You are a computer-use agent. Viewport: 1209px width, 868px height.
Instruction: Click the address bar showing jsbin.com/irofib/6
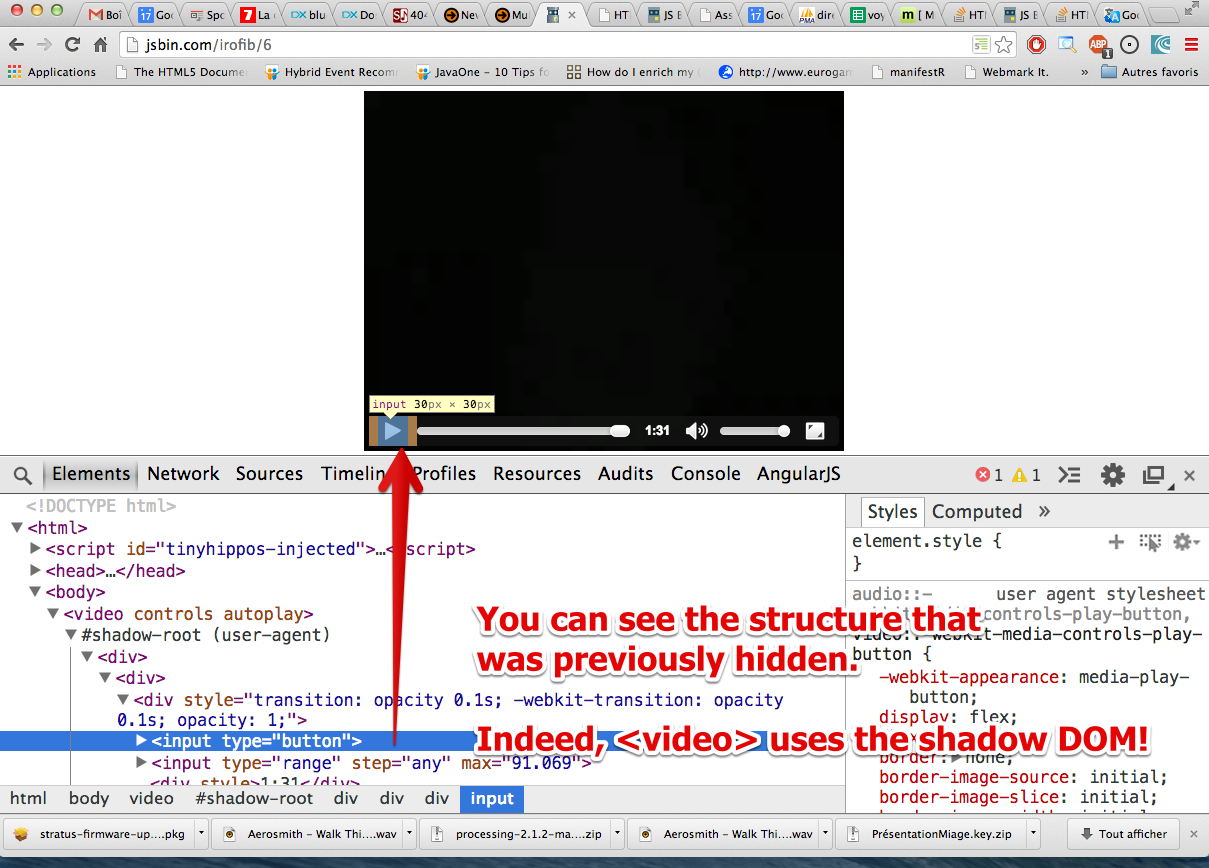[x=300, y=44]
